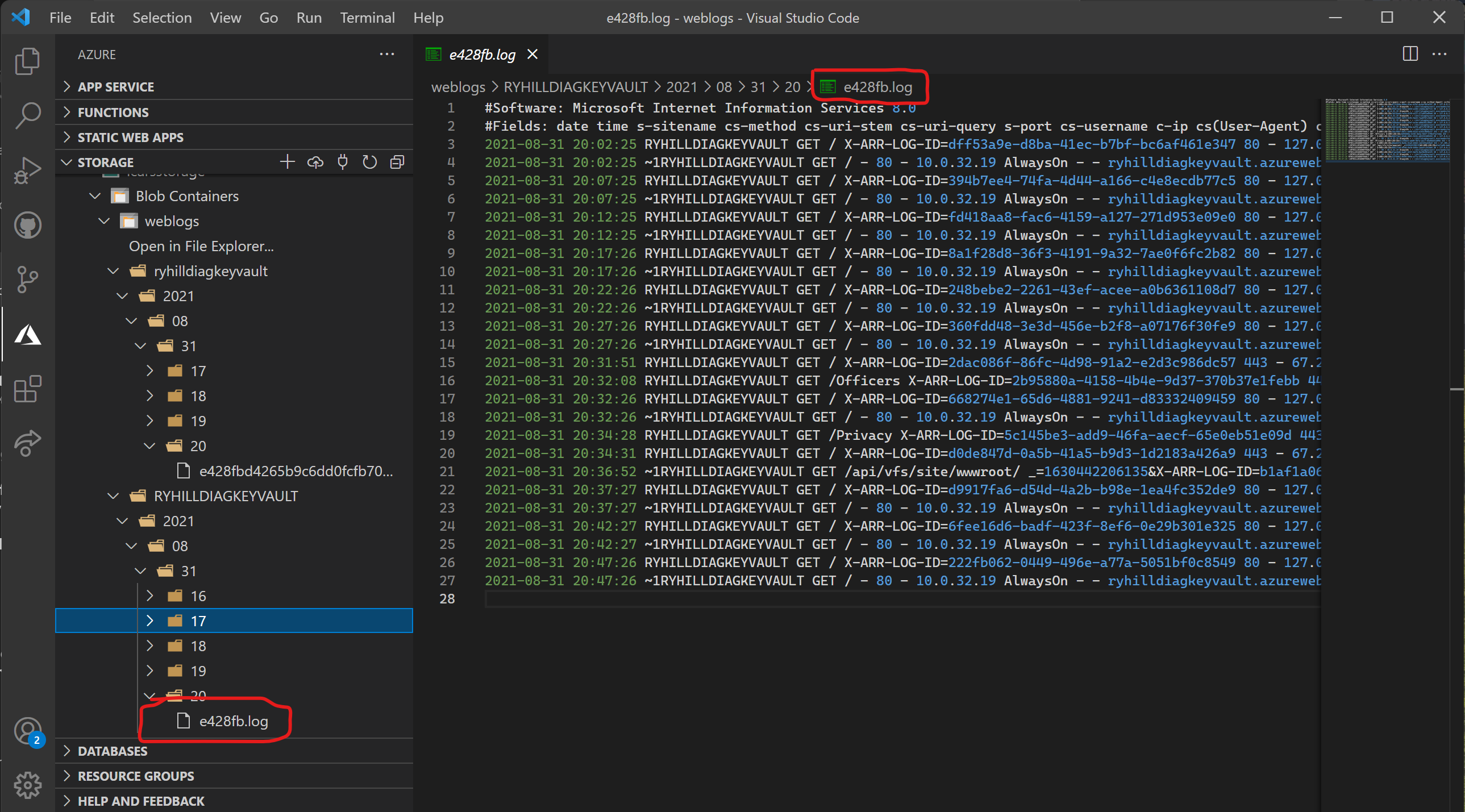Screen dimensions: 1465x812
Task: Click 31 in the breadcrumb
Action: [x=758, y=87]
